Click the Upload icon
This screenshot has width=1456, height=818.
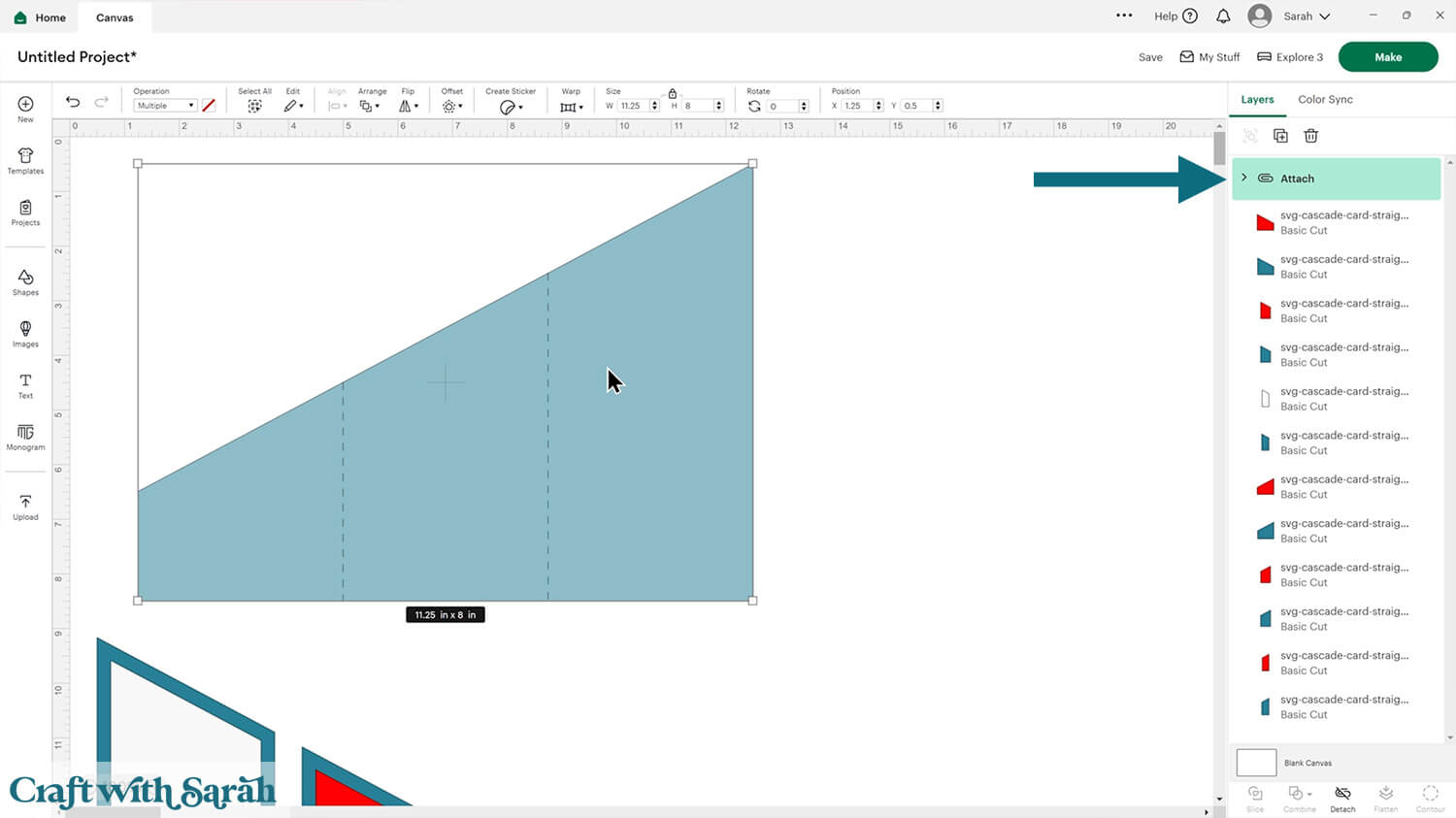pos(25,507)
